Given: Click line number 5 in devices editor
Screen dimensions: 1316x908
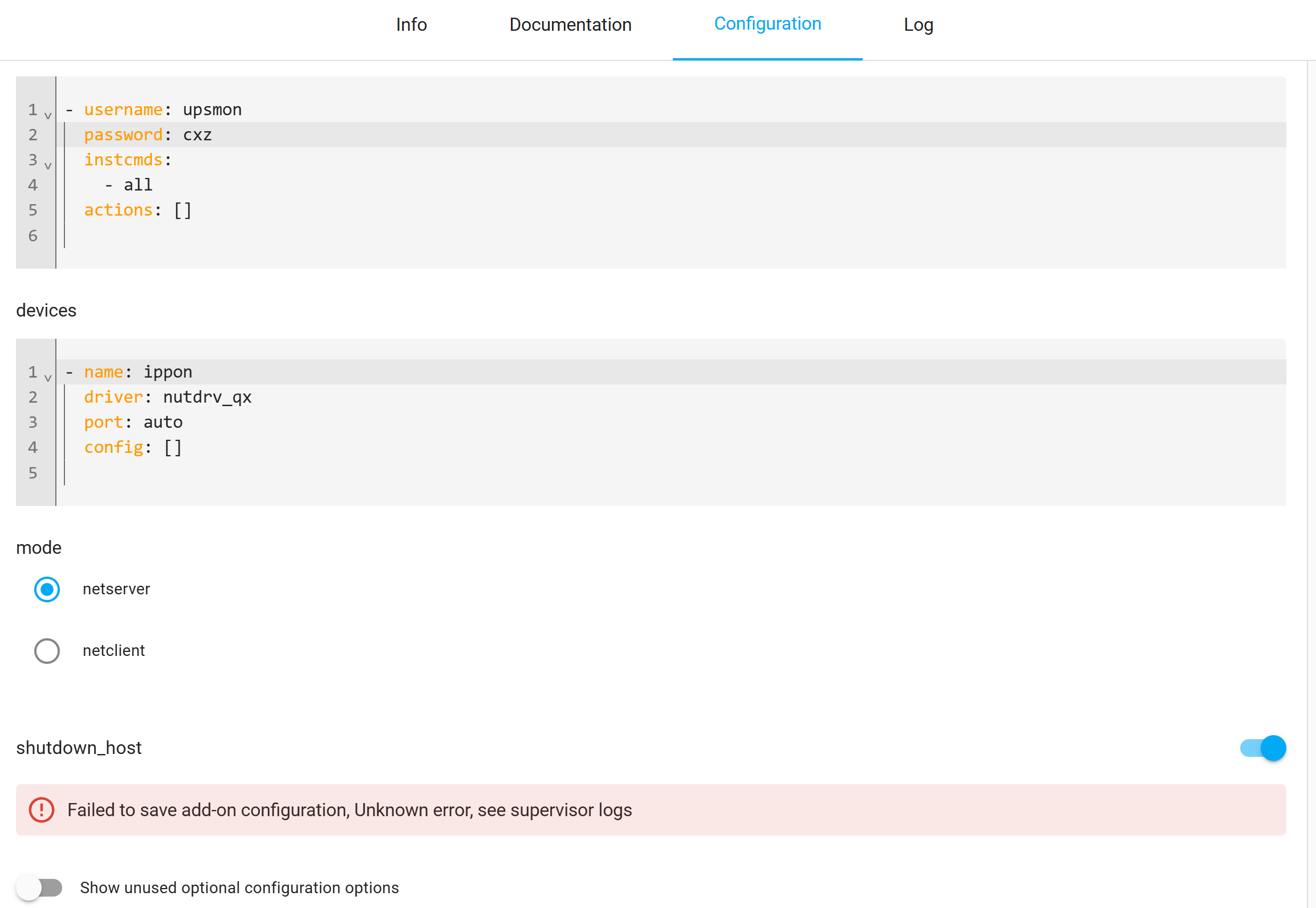Looking at the screenshot, I should pyautogui.click(x=33, y=473).
